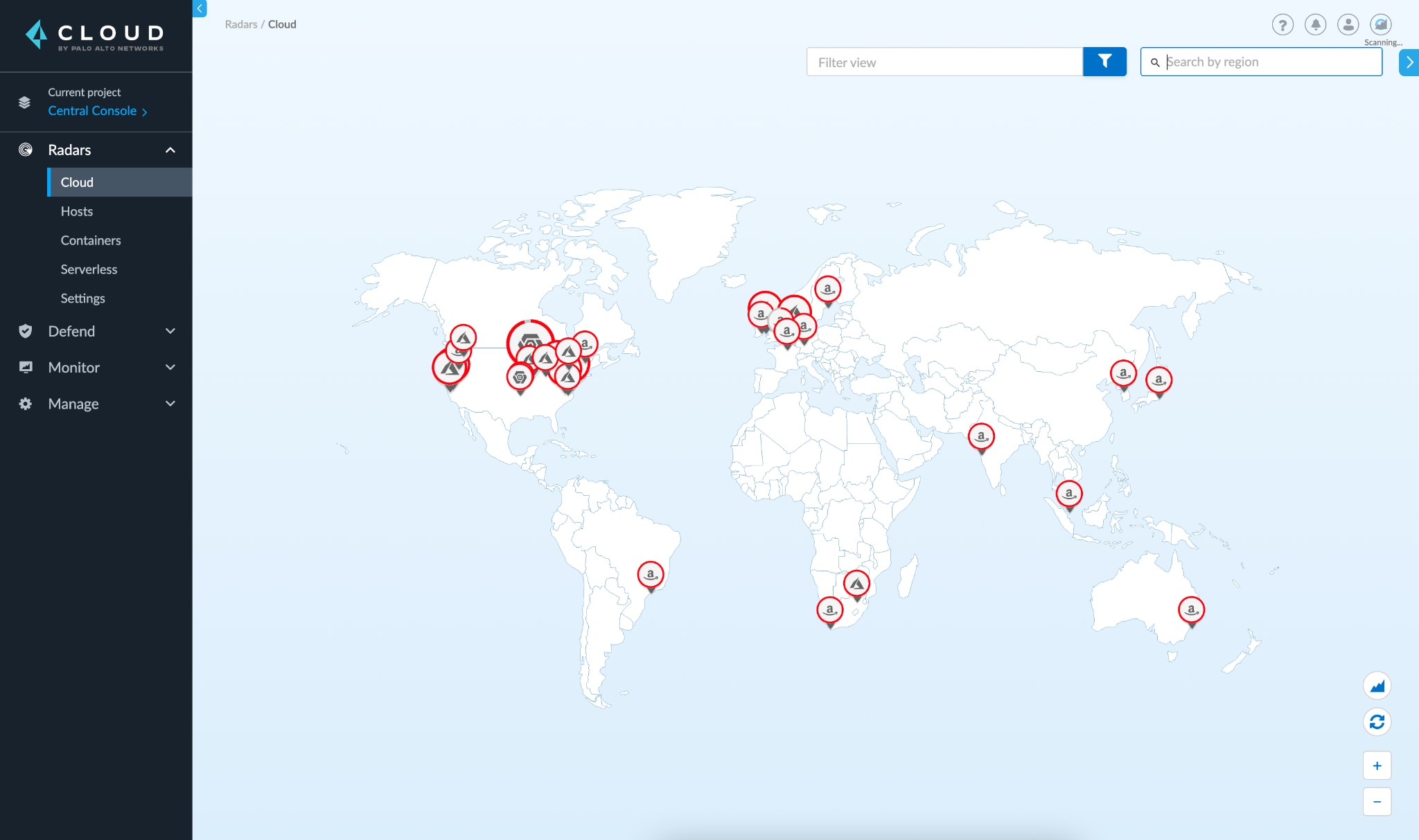Refresh the cloud radar map
Screen dimensions: 1419x840
[1377, 722]
